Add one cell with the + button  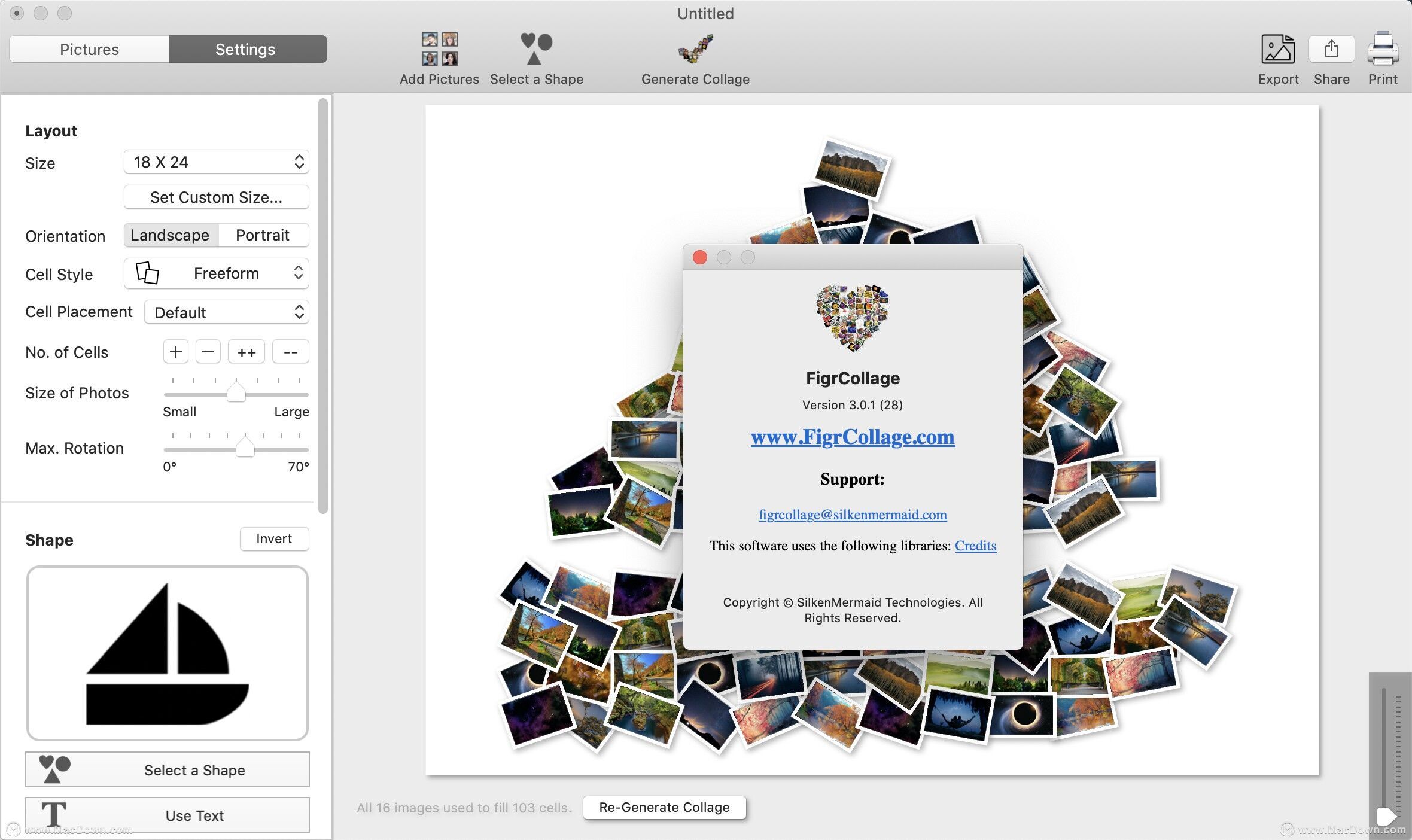pos(175,352)
